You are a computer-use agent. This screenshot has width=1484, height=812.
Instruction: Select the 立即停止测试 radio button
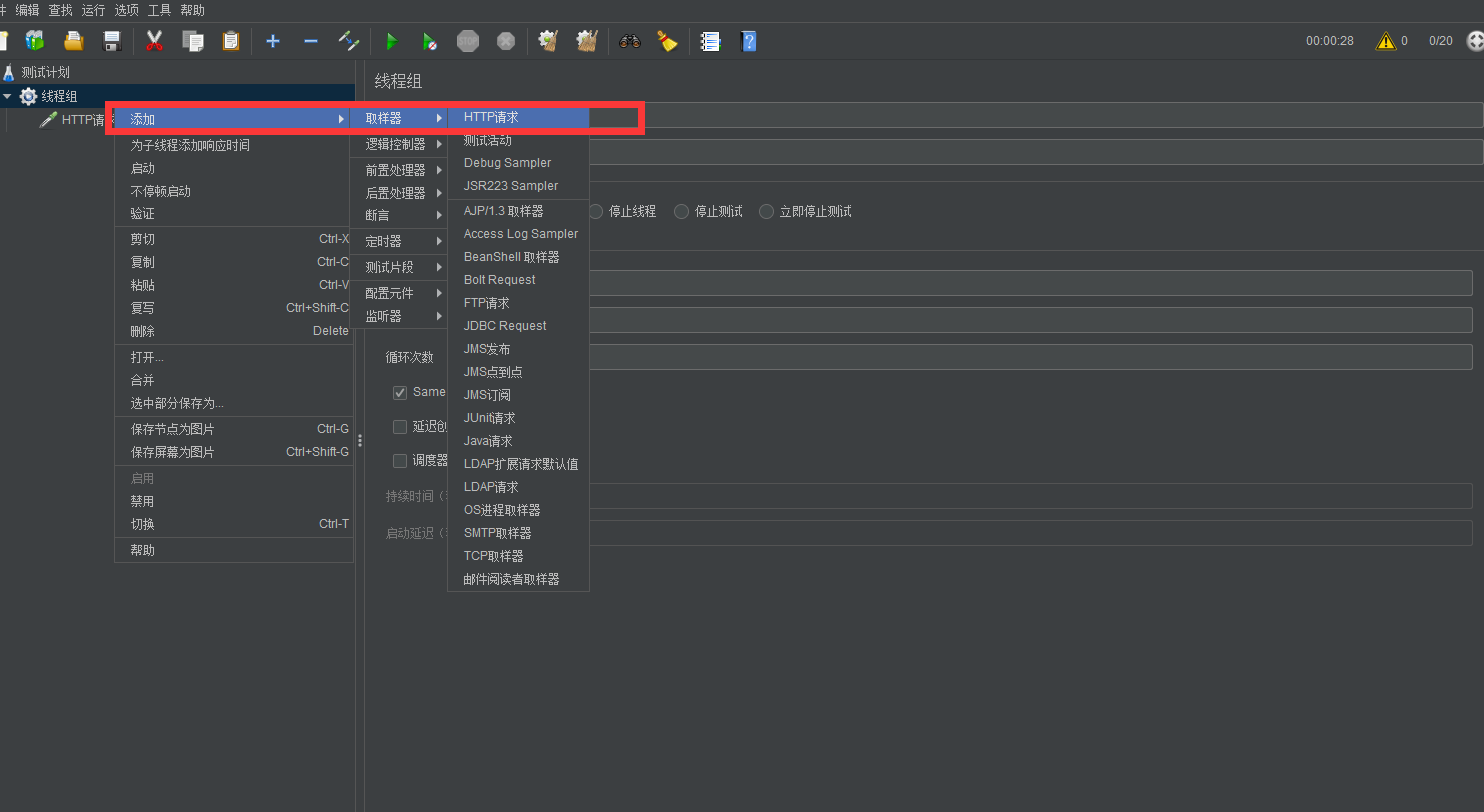tap(766, 211)
